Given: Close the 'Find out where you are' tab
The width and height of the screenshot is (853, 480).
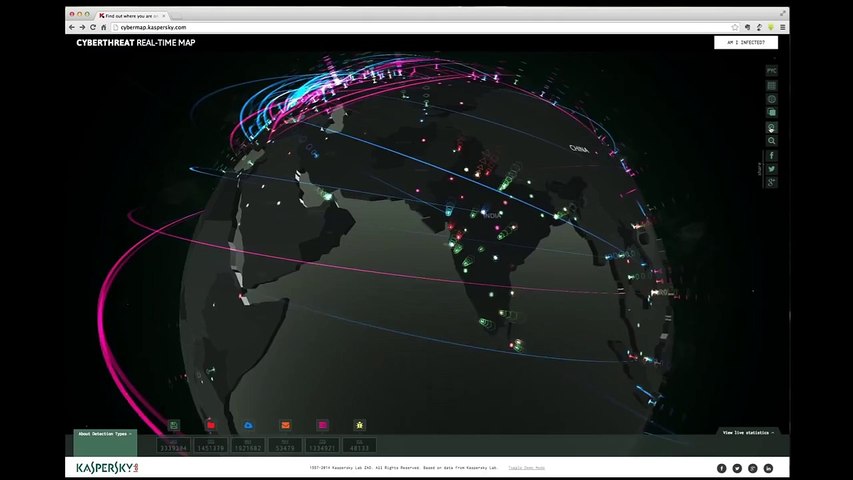Looking at the screenshot, I should point(163,16).
